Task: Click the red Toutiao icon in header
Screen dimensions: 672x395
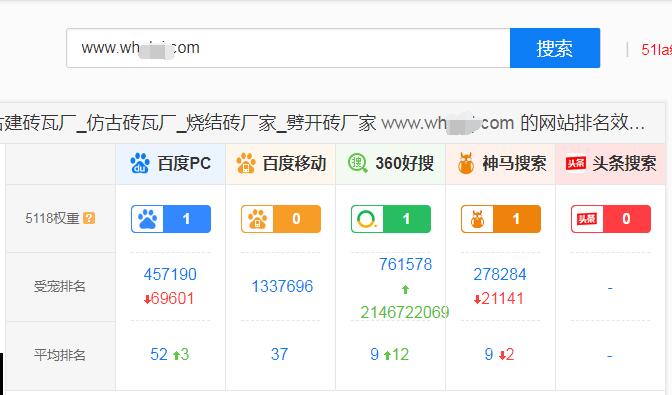Action: (x=576, y=163)
